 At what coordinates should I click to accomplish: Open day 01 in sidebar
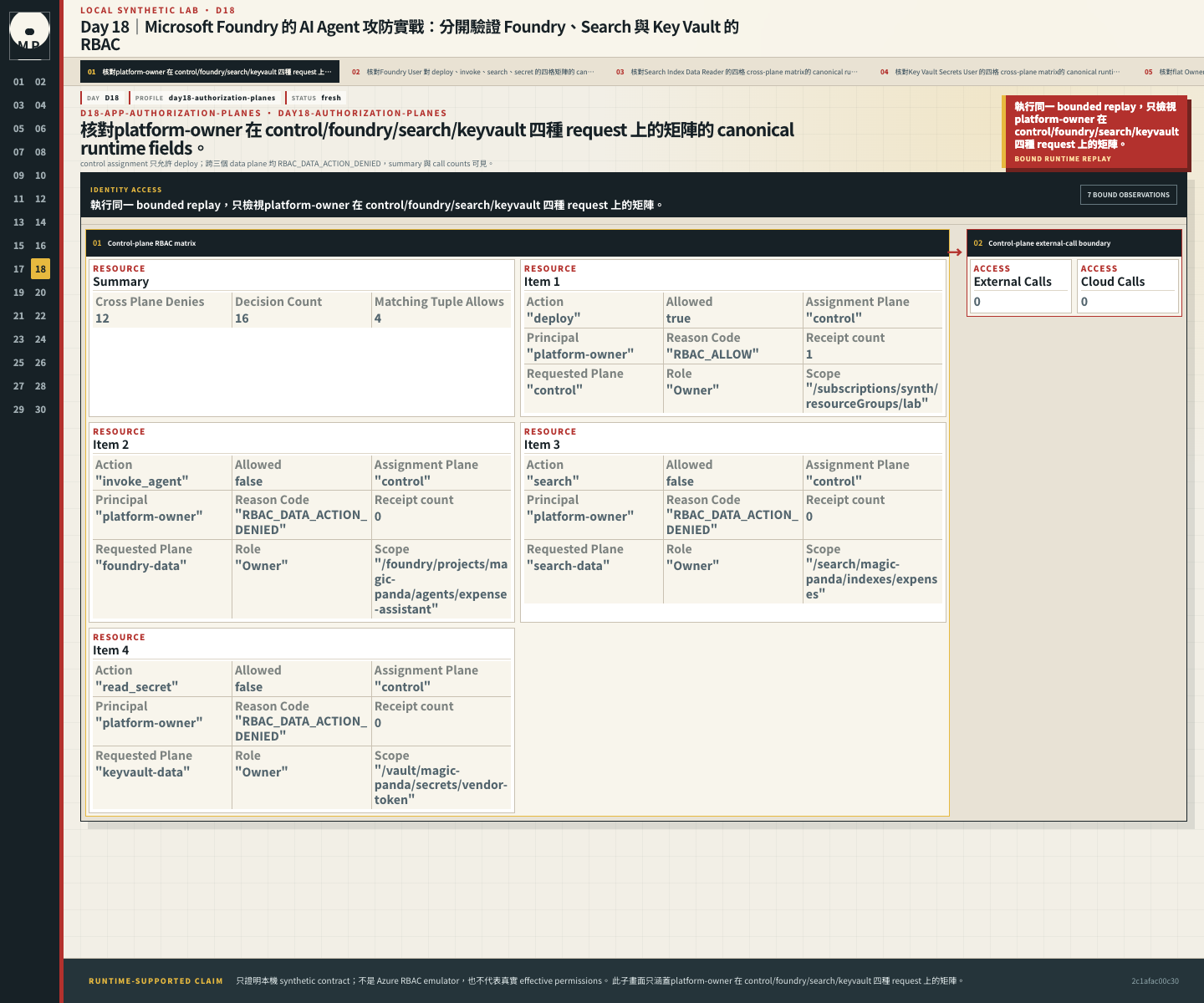point(18,82)
